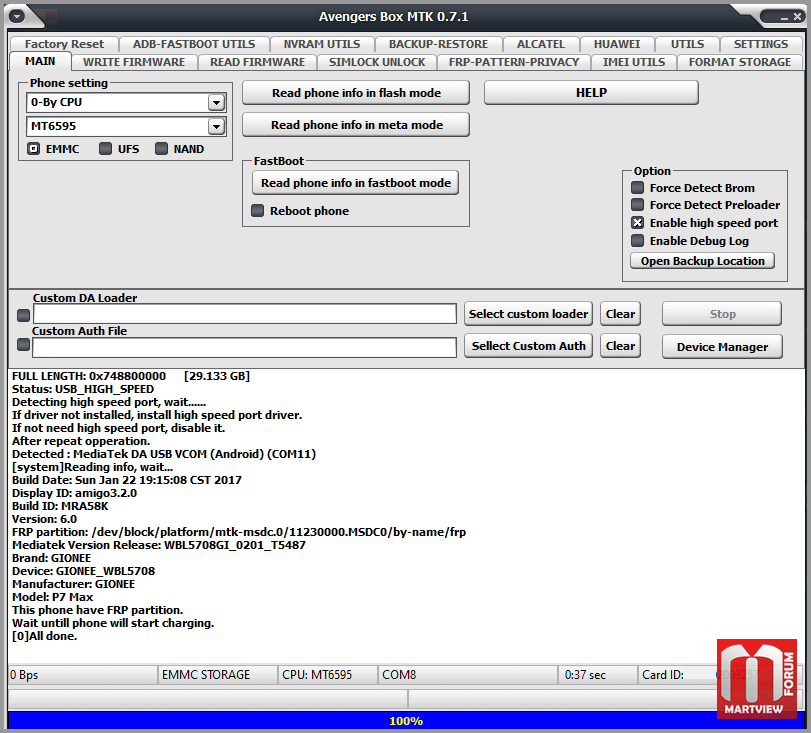Screen dimensions: 811x733
Task: Open the title bar dropdown menu icon
Action: (x=17, y=16)
